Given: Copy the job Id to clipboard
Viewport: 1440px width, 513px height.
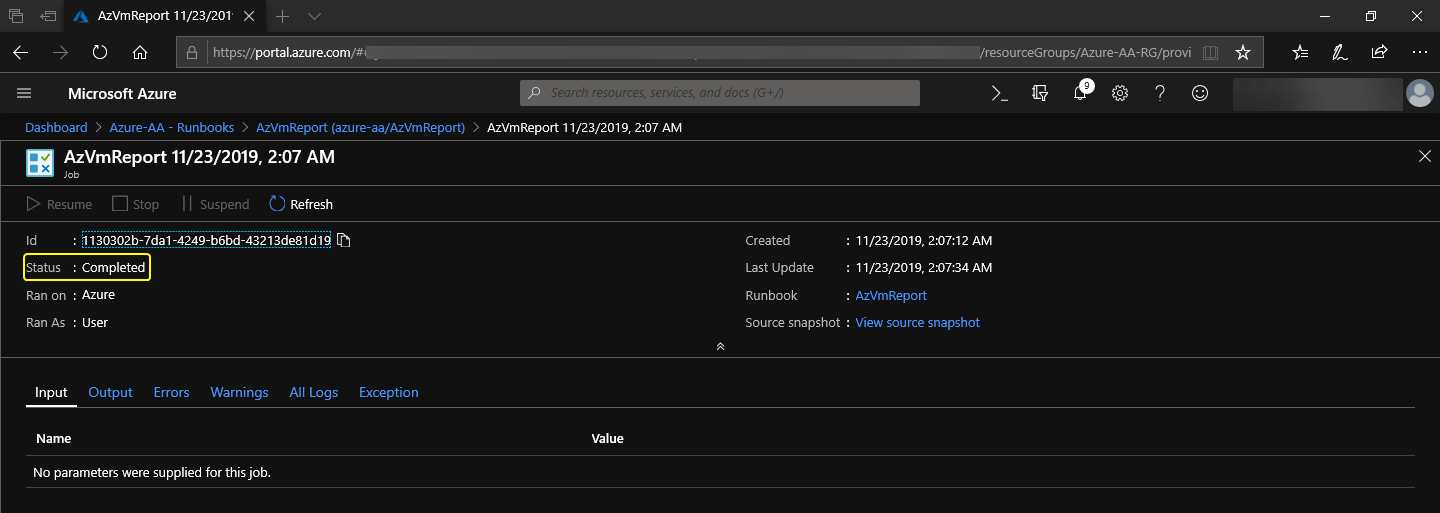Looking at the screenshot, I should [x=344, y=240].
